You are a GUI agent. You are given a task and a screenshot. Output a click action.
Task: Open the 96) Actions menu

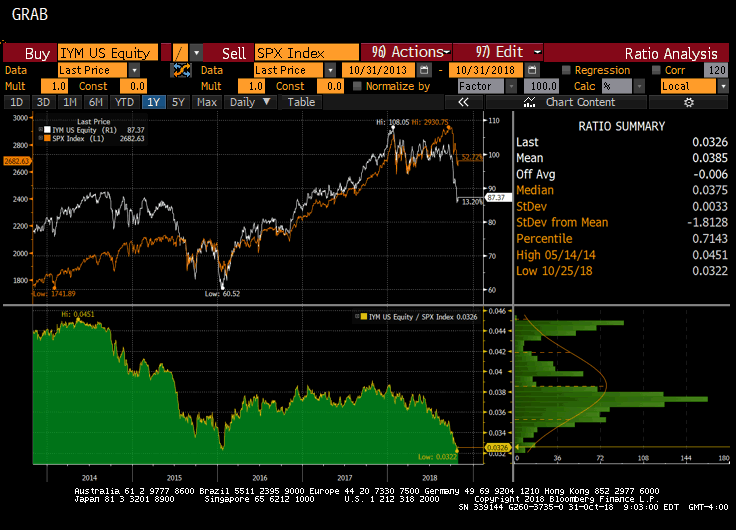pos(406,52)
